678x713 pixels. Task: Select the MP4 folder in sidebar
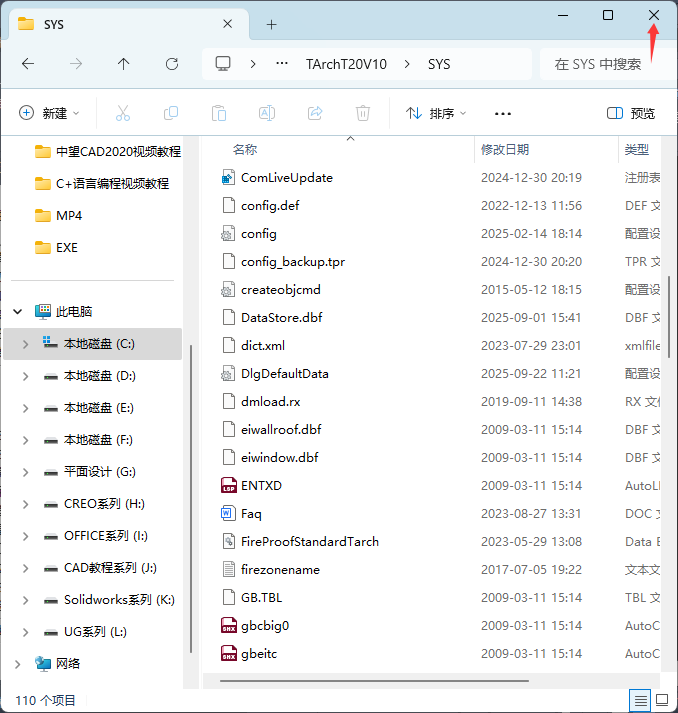pyautogui.click(x=58, y=216)
